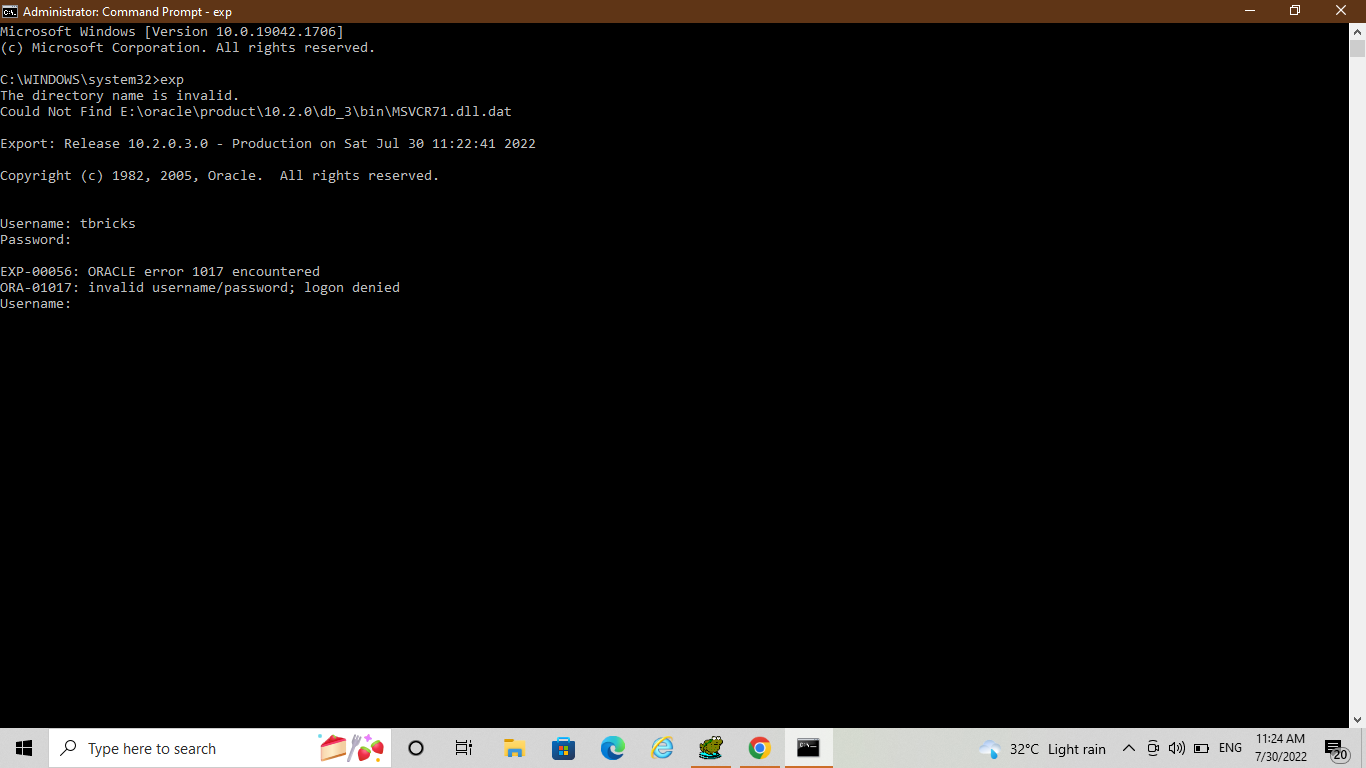The image size is (1366, 768).
Task: Open Microsoft Edge browser
Action: pos(612,748)
